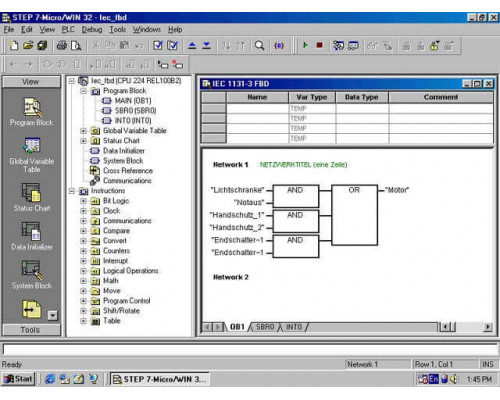Viewport: 500px width, 400px height.
Task: Click the View bar scroll-down arrow
Action: coord(53,315)
